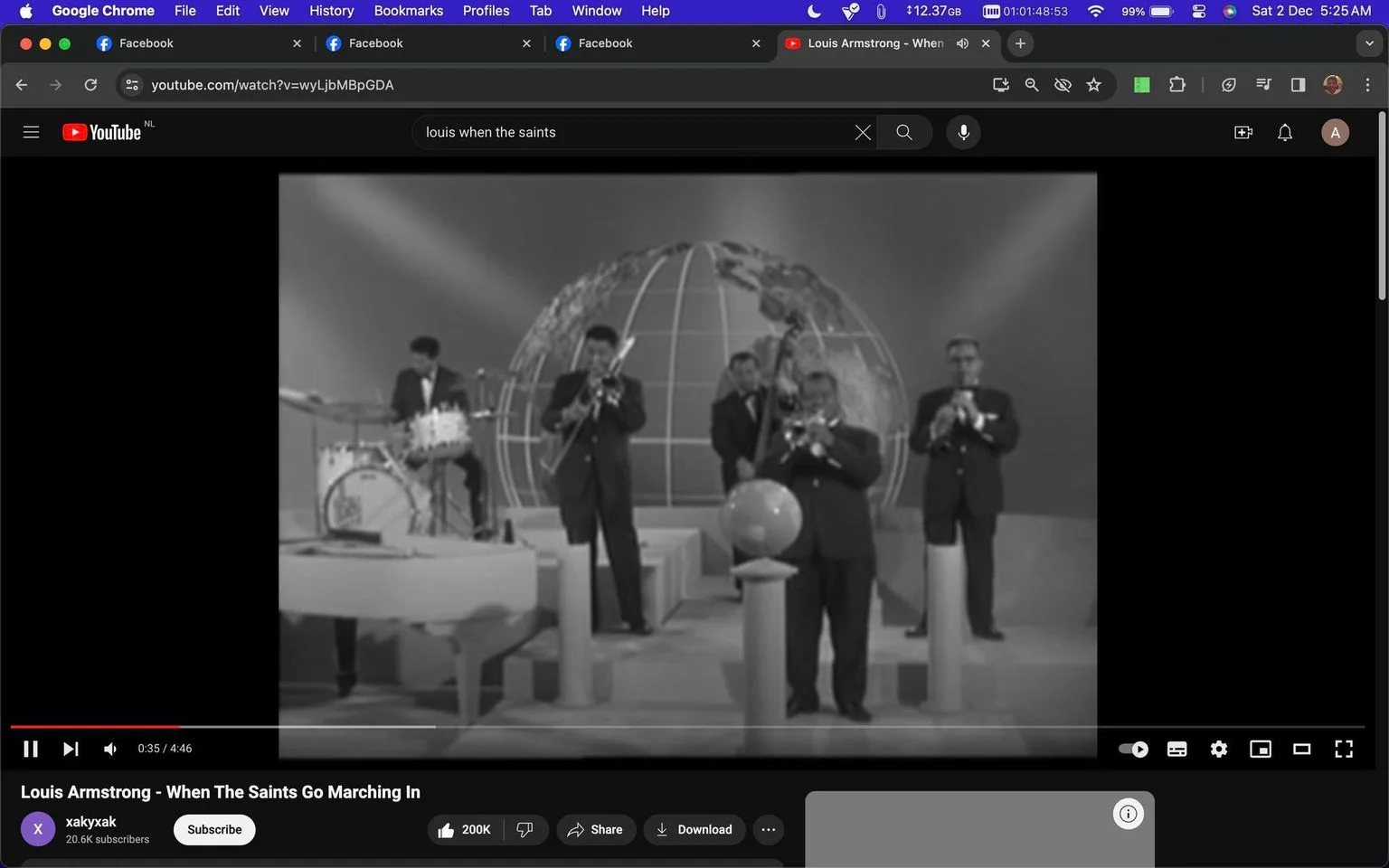Toggle Do Not Disturb moon icon

click(814, 11)
